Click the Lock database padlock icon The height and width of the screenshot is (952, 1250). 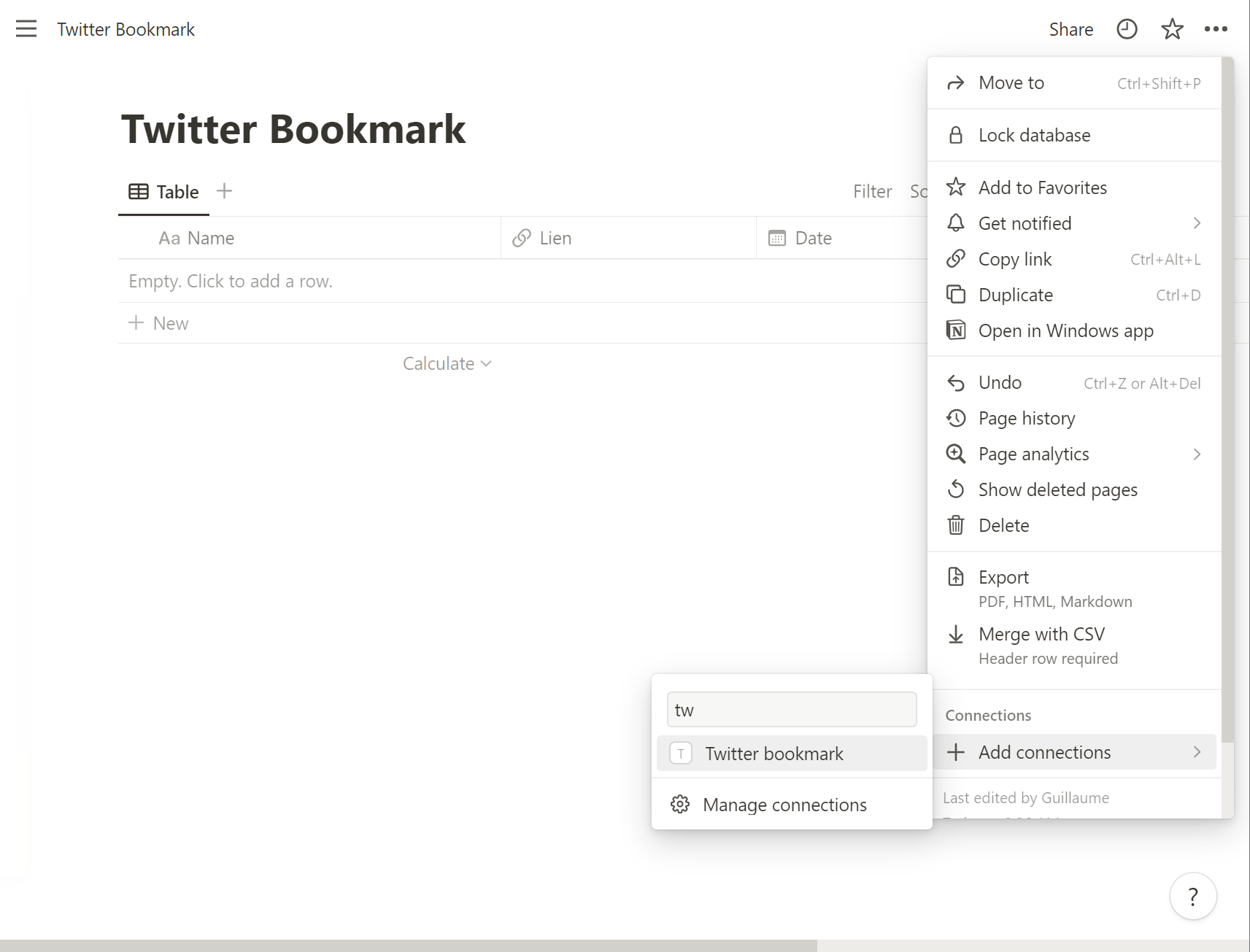[x=956, y=135]
